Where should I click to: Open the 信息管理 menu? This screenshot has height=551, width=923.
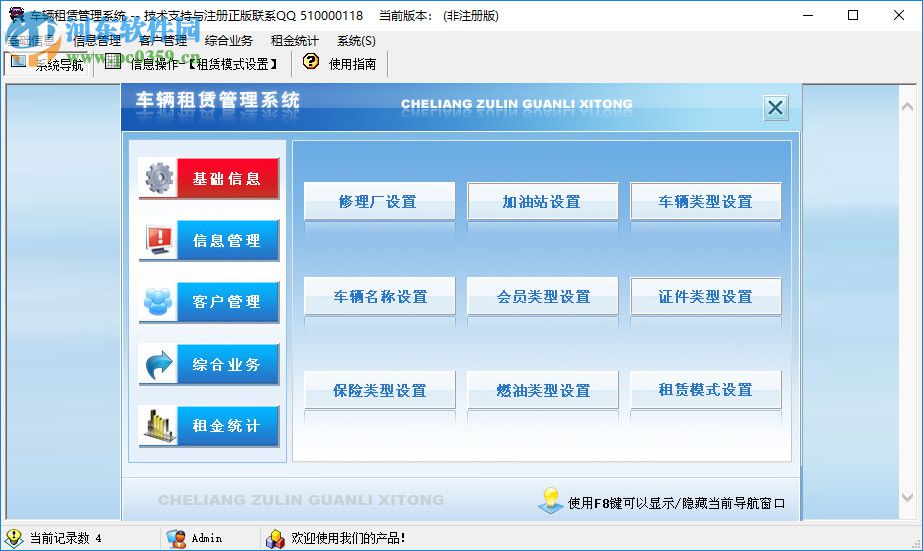tap(97, 41)
